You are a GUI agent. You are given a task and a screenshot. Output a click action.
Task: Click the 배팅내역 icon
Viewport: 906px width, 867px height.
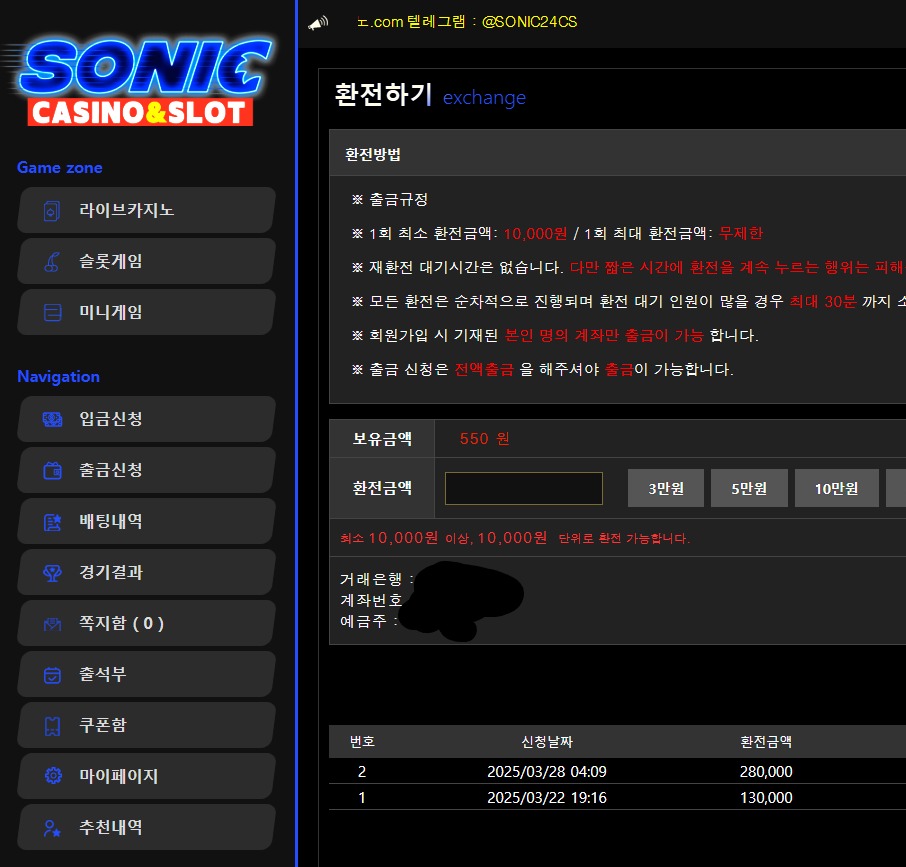pyautogui.click(x=52, y=522)
